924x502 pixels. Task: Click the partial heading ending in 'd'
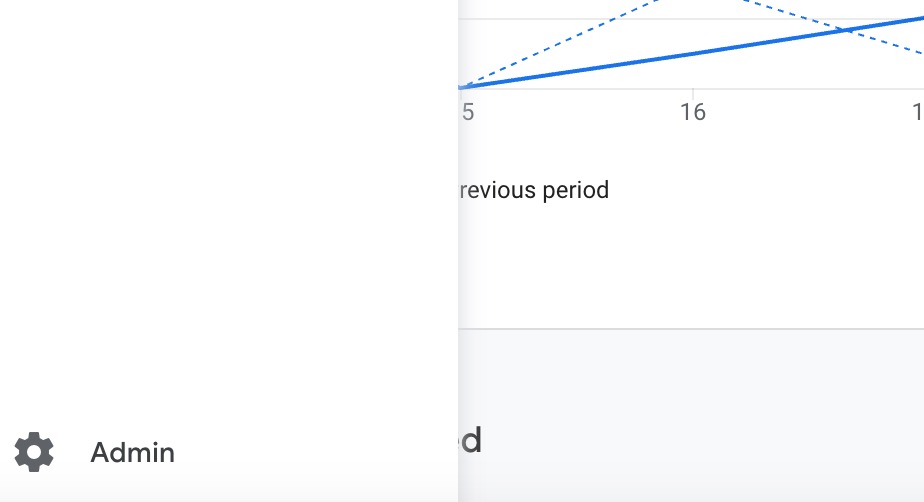(x=471, y=440)
